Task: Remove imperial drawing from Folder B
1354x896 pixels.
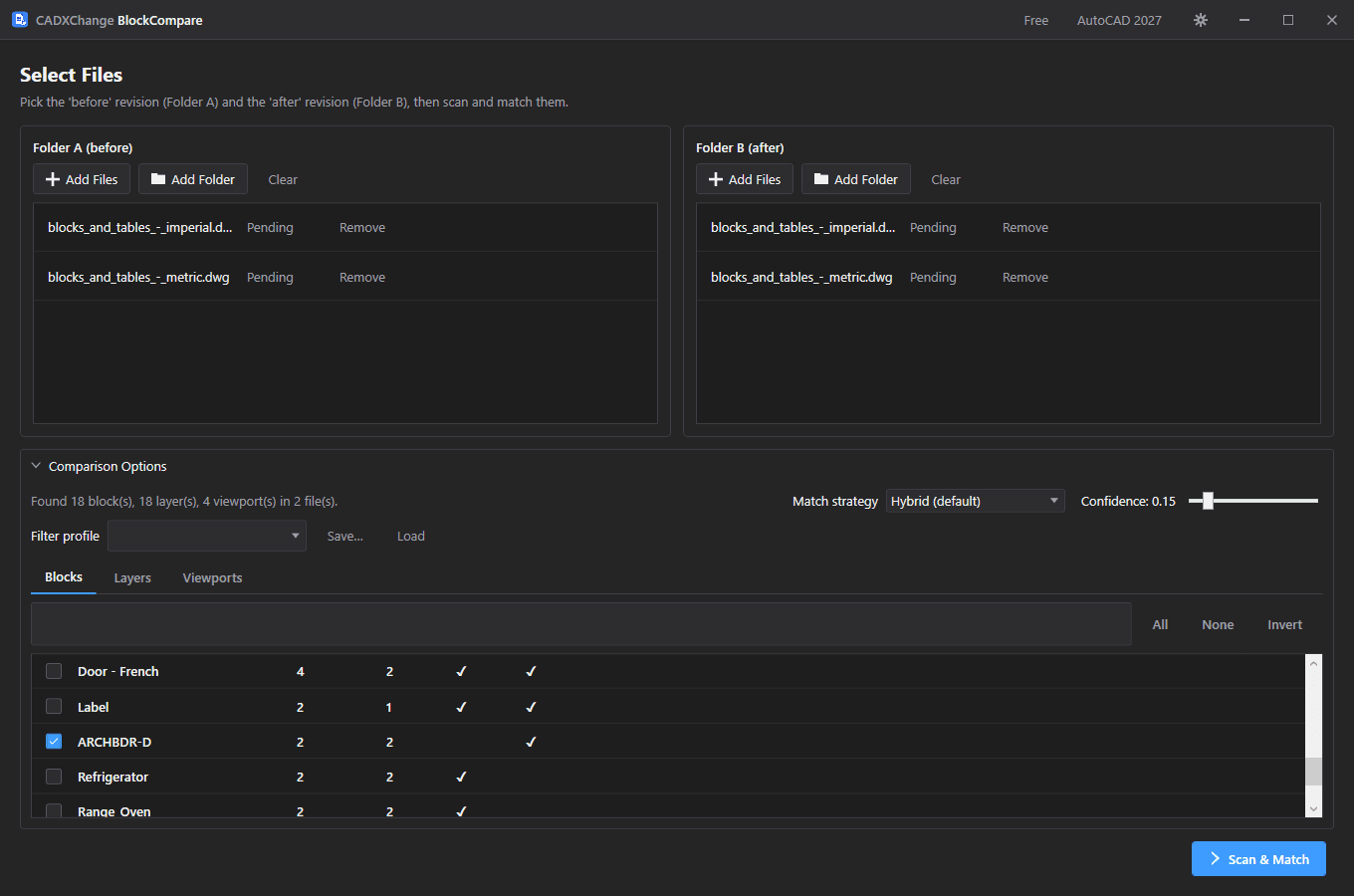Action: coord(1025,228)
